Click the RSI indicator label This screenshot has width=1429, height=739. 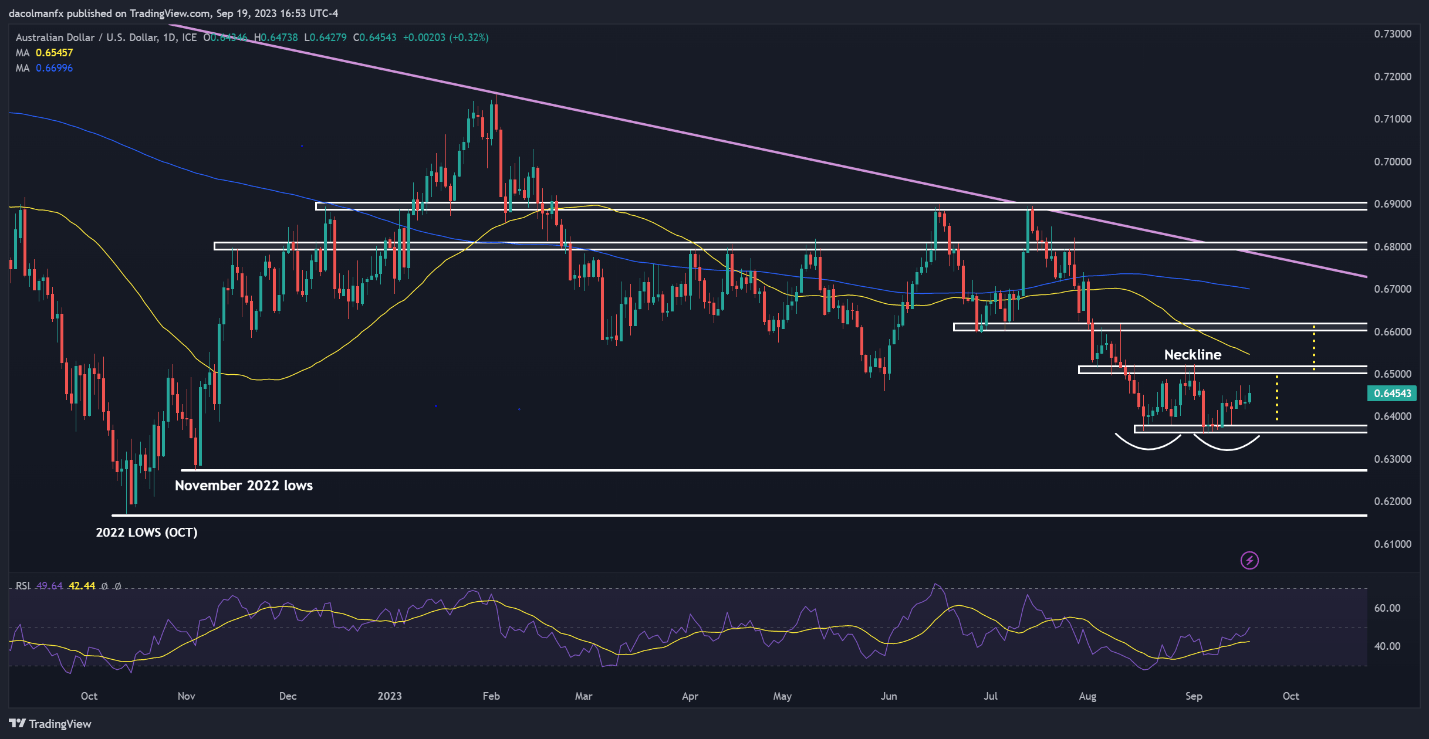click(x=22, y=586)
